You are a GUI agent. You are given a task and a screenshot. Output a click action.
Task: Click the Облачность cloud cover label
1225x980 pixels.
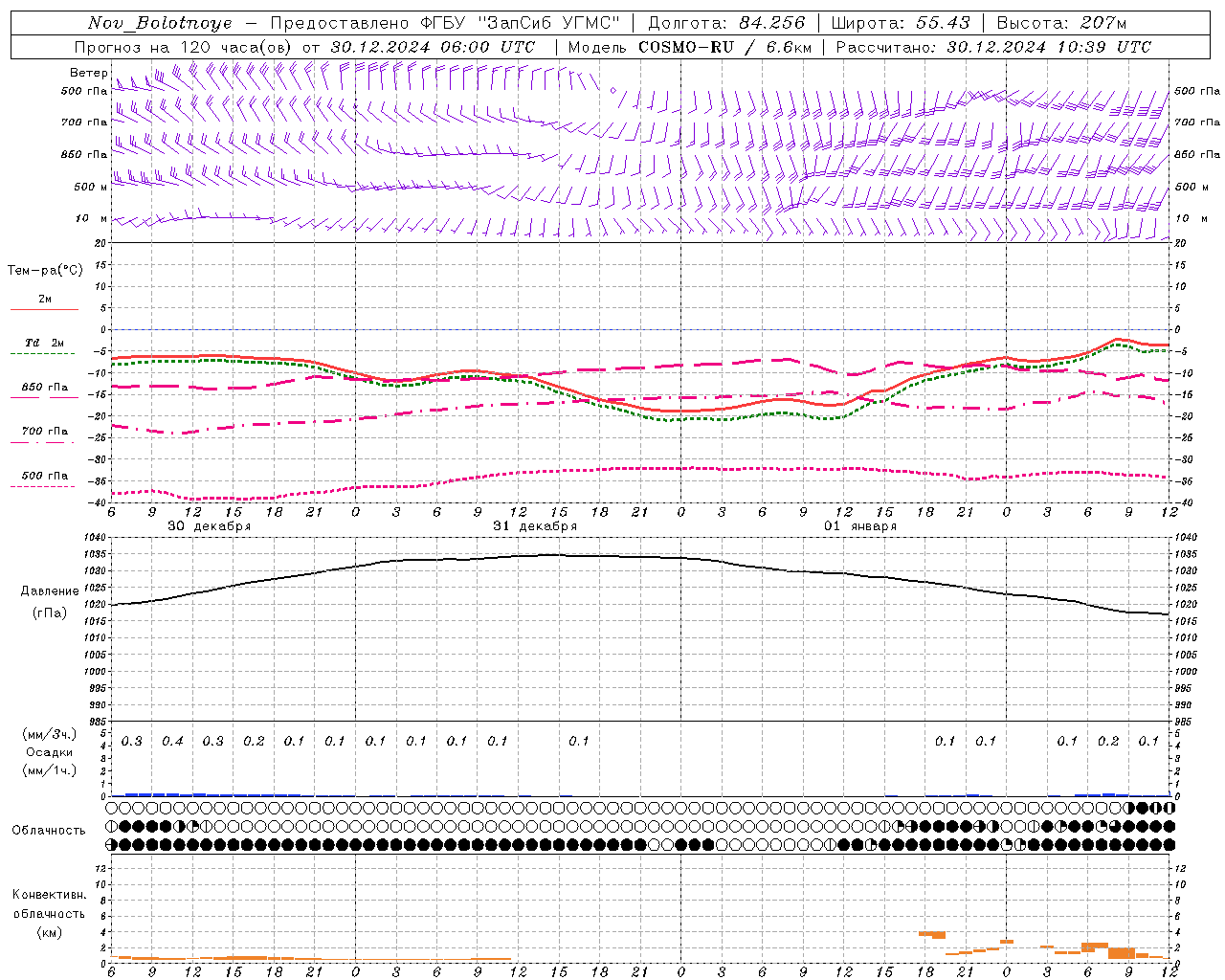pos(49,831)
